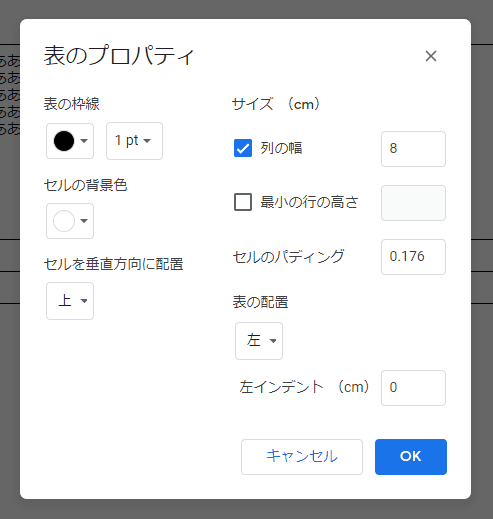This screenshot has width=493, height=519.
Task: Open the 1 pt border width dropdown
Action: [x=134, y=141]
